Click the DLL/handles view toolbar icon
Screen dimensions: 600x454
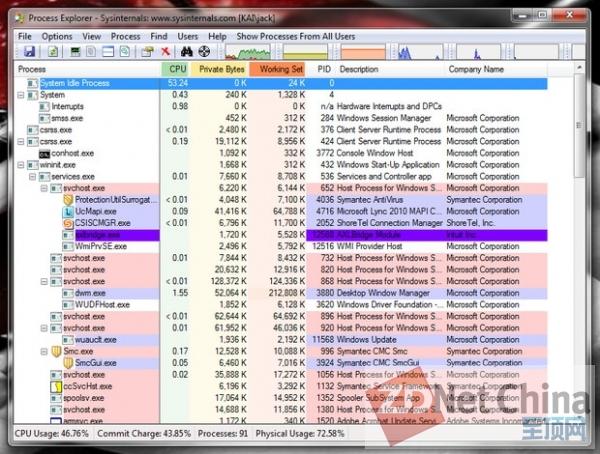click(125, 51)
